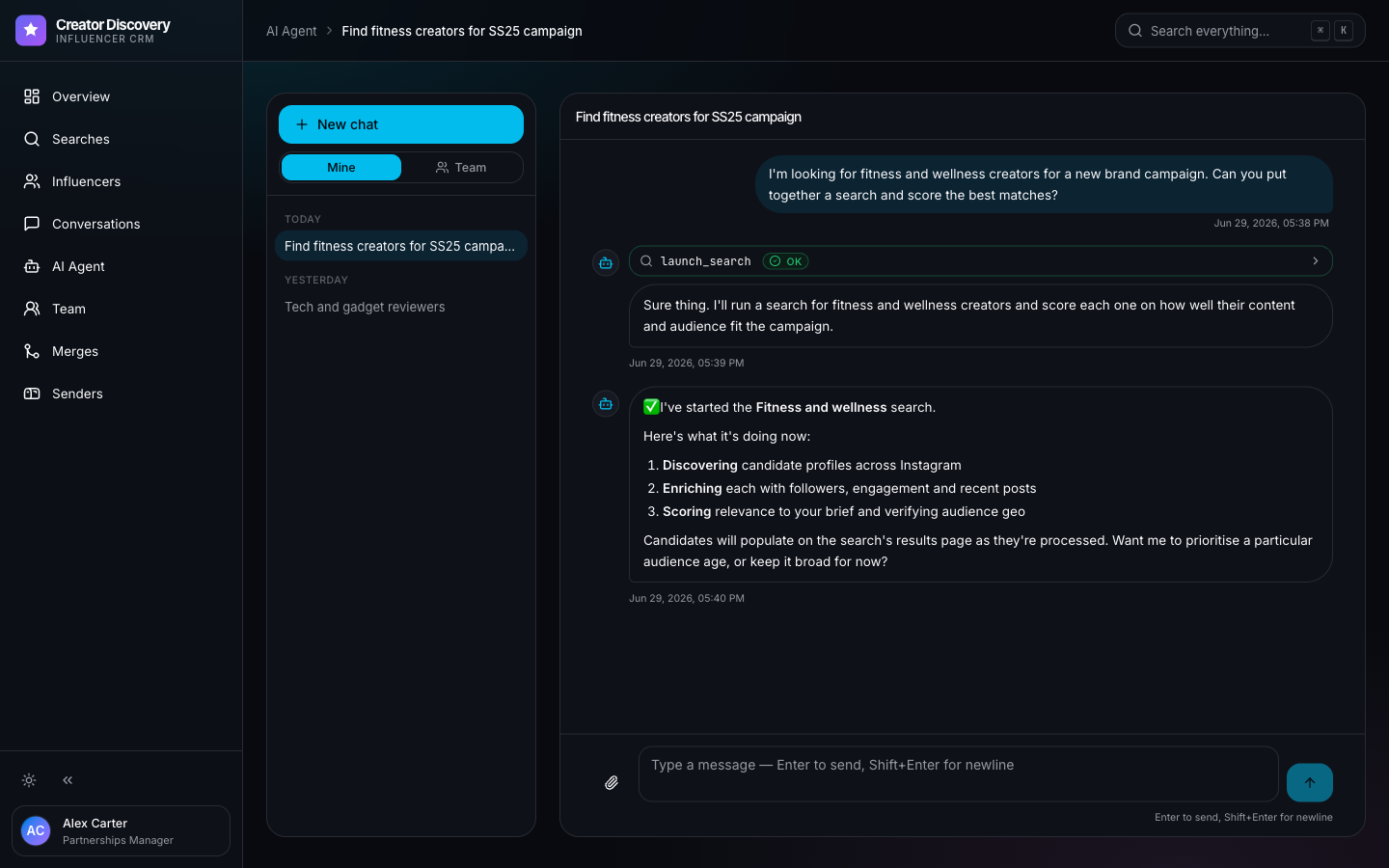Screen dimensions: 1389x868
Task: Go to Searches in the sidebar
Action: [121, 139]
